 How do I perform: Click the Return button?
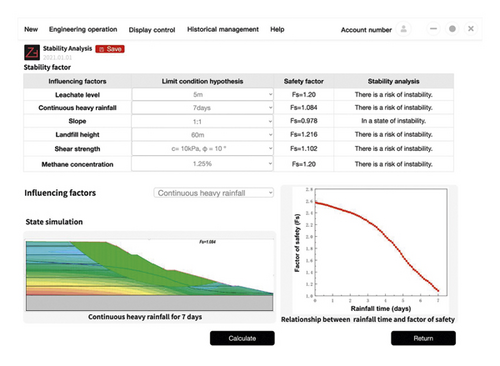(x=423, y=338)
